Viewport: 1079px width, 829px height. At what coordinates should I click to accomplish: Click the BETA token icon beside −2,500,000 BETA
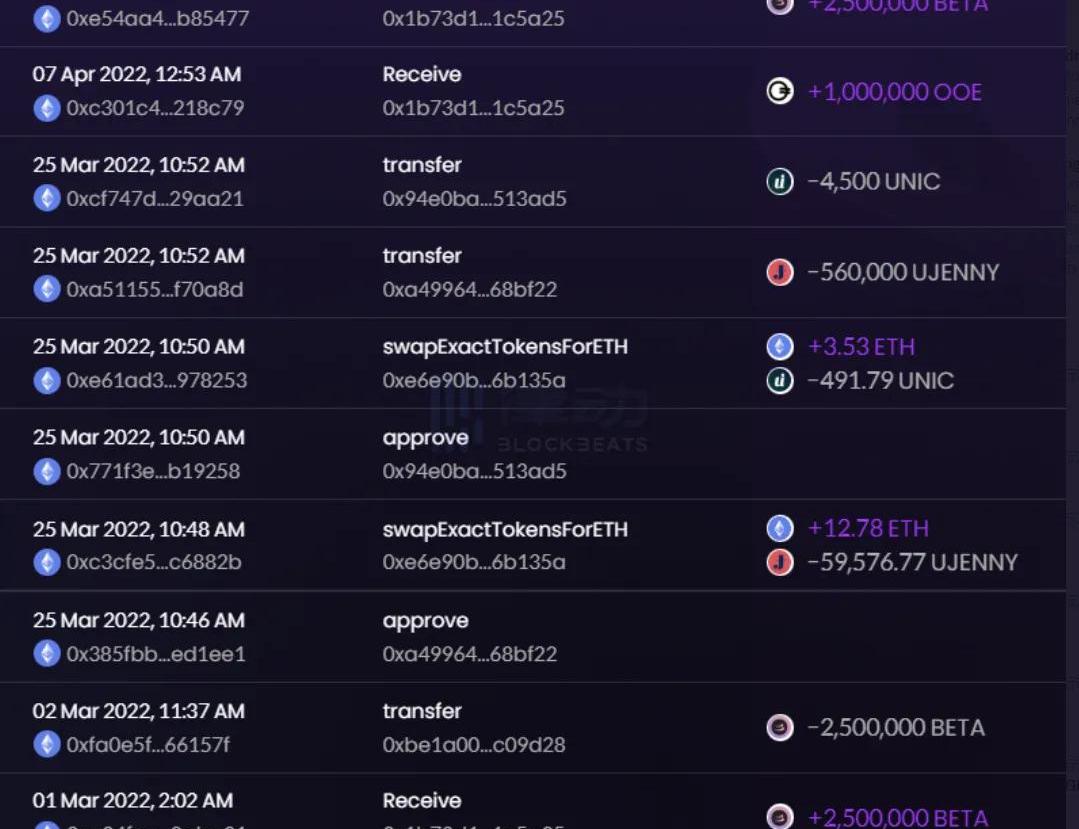(x=780, y=727)
